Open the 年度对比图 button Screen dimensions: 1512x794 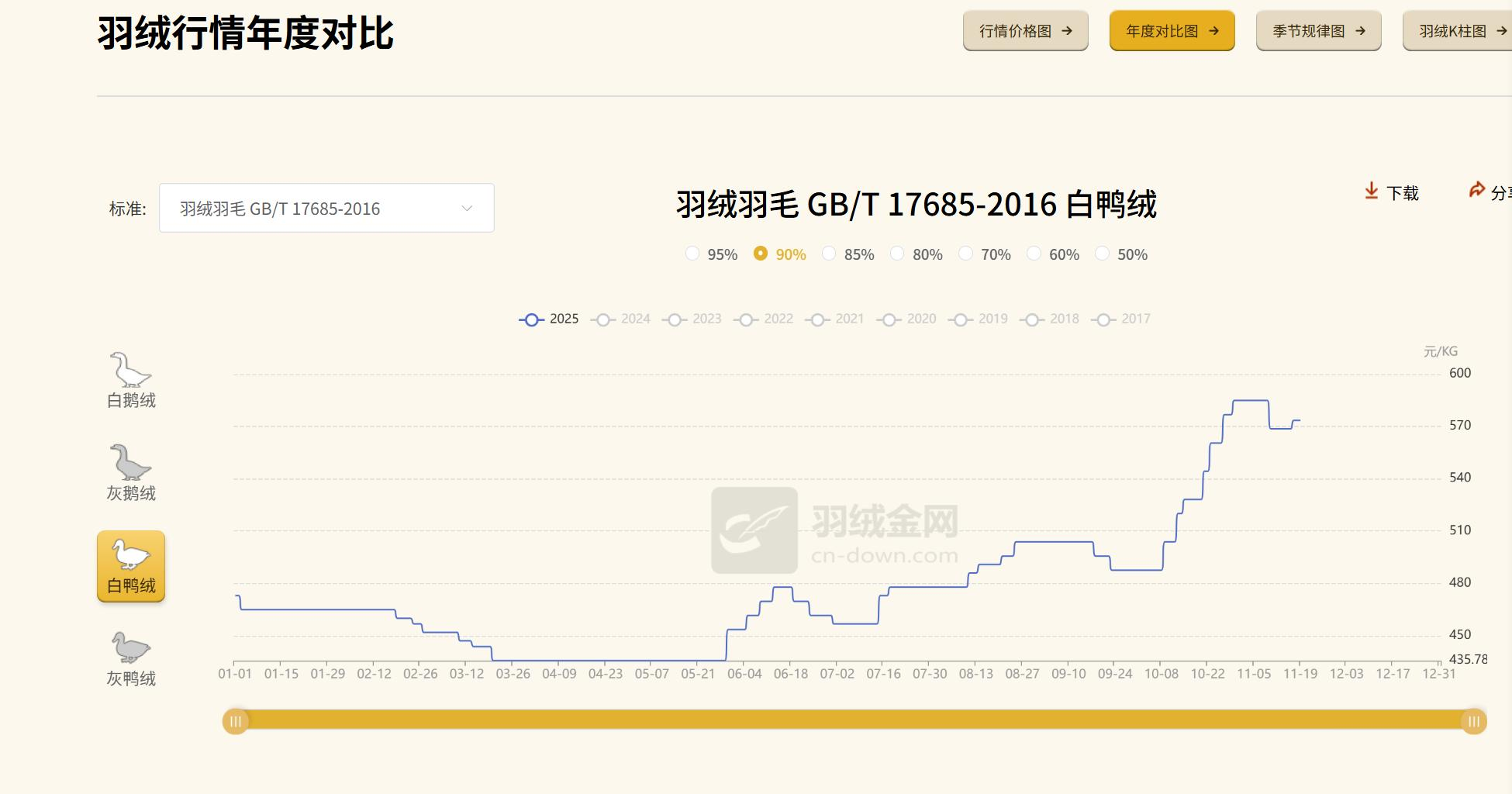tap(1172, 31)
